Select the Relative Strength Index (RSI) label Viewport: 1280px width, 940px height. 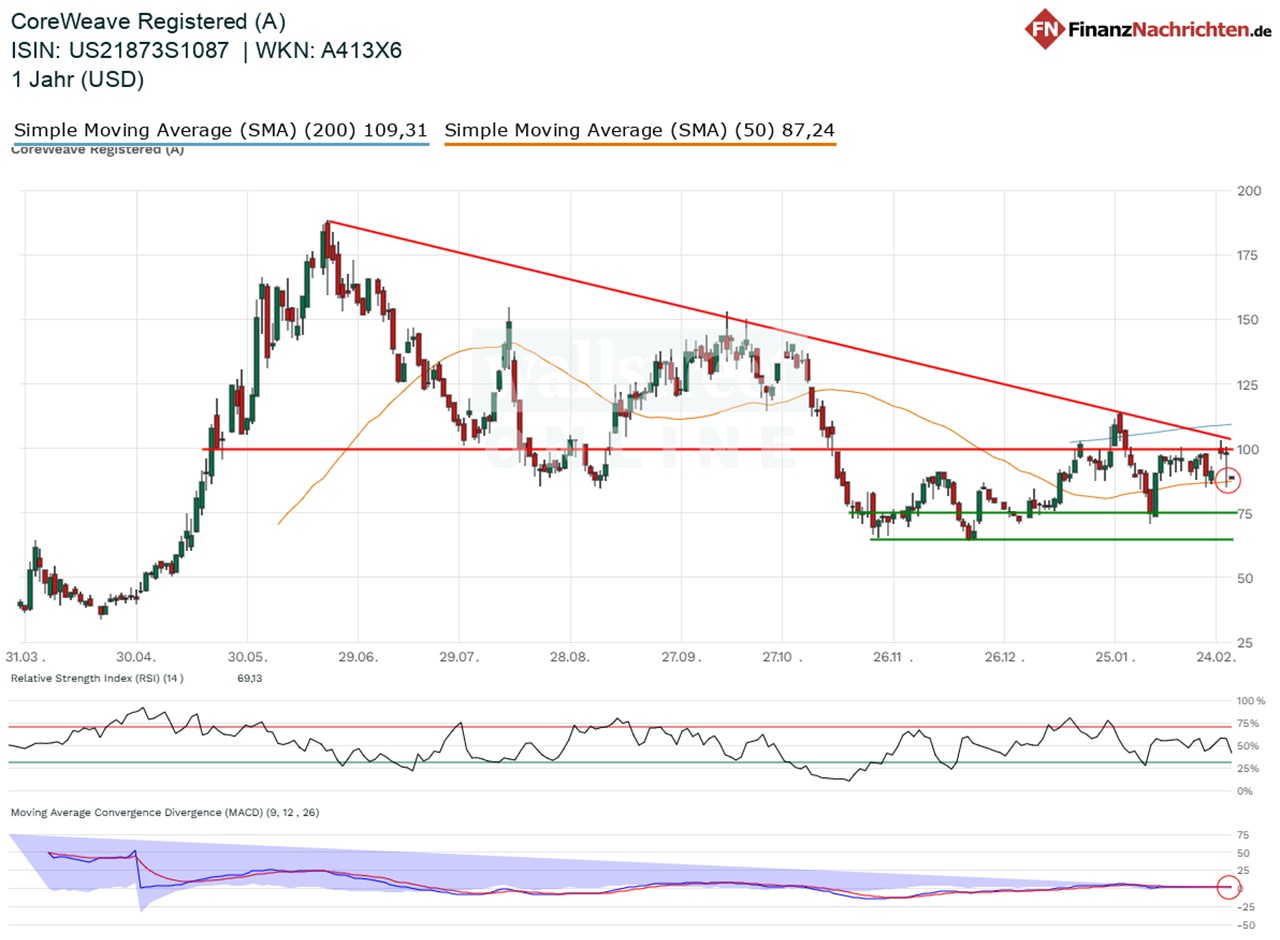click(97, 679)
